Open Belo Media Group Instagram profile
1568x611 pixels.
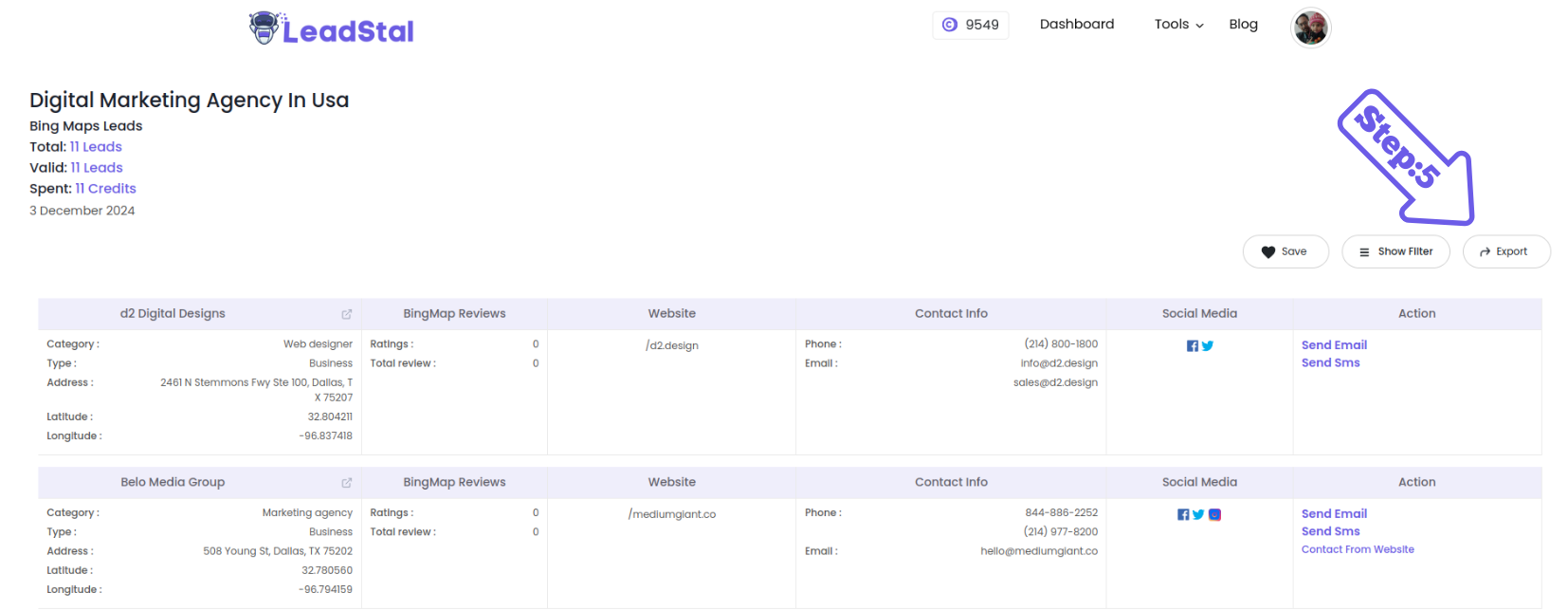(x=1214, y=515)
